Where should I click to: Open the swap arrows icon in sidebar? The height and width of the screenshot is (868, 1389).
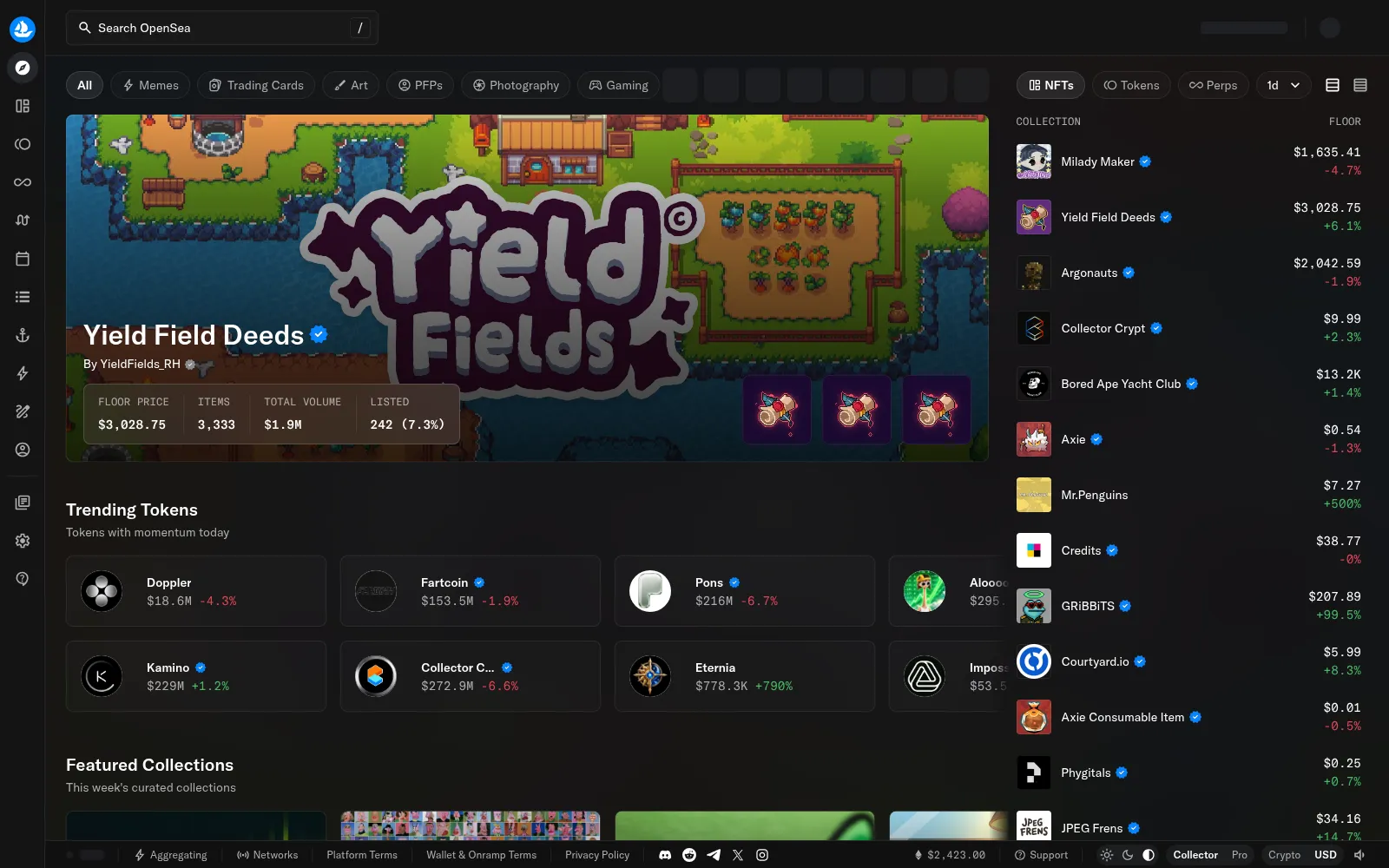pos(23,220)
